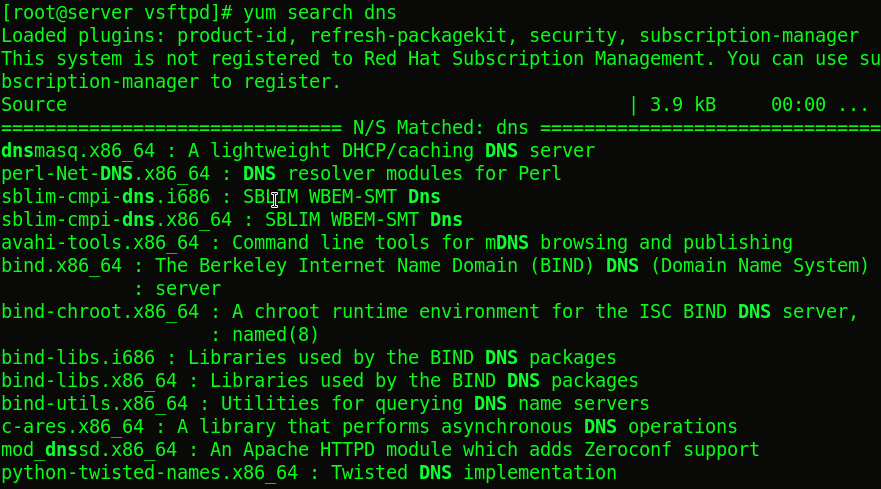Screen dimensions: 881x489
Task: Click the avahi-tools.x86_64 package name
Action: [100, 243]
